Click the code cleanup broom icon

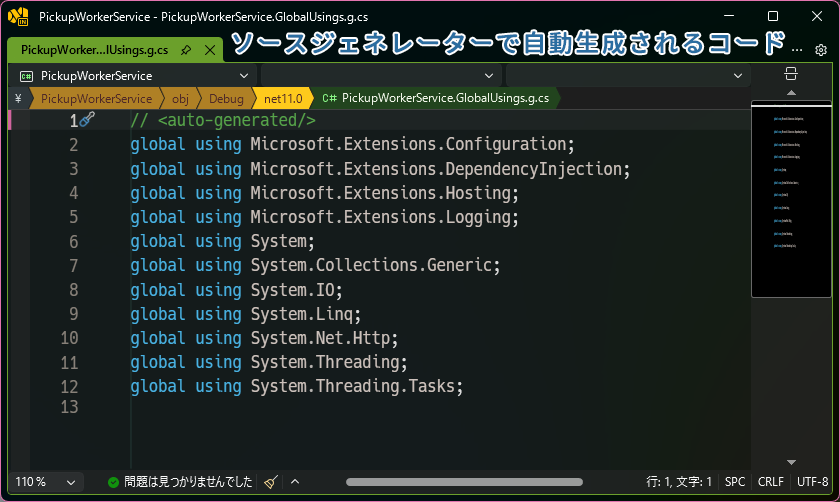[271, 482]
